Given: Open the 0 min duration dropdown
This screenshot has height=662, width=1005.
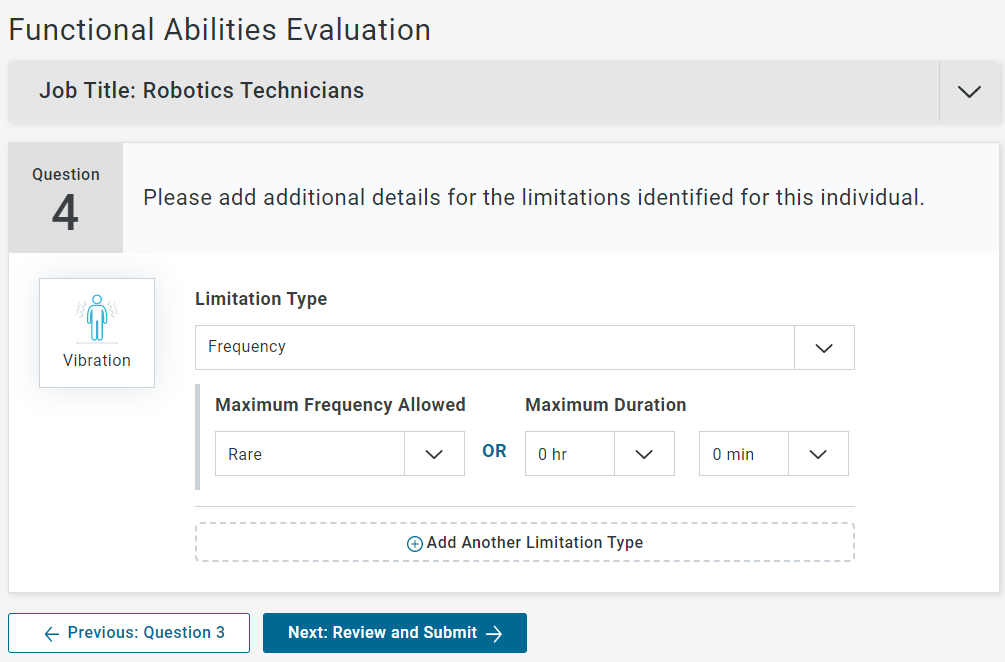Looking at the screenshot, I should [744, 454].
